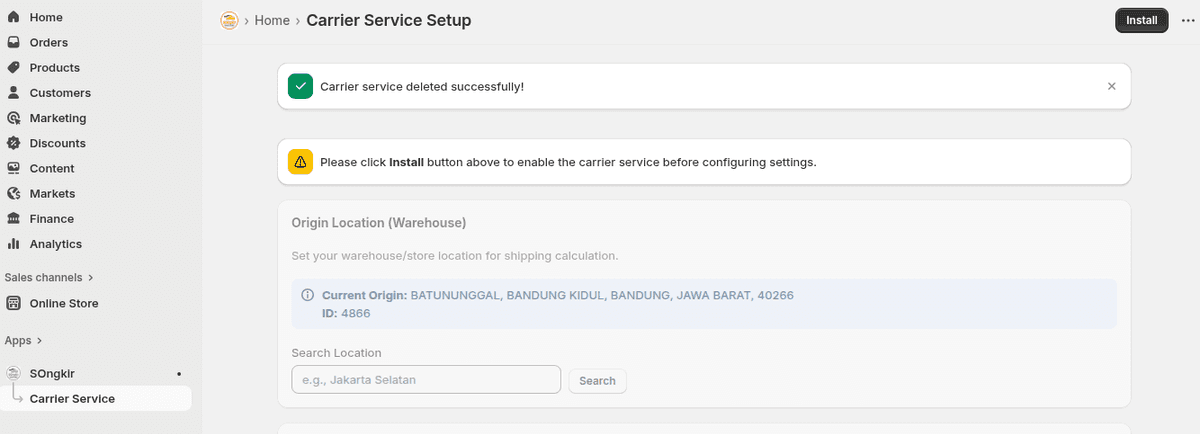Viewport: 1200px width, 434px height.
Task: Open Orders via its inbox icon
Action: point(13,42)
